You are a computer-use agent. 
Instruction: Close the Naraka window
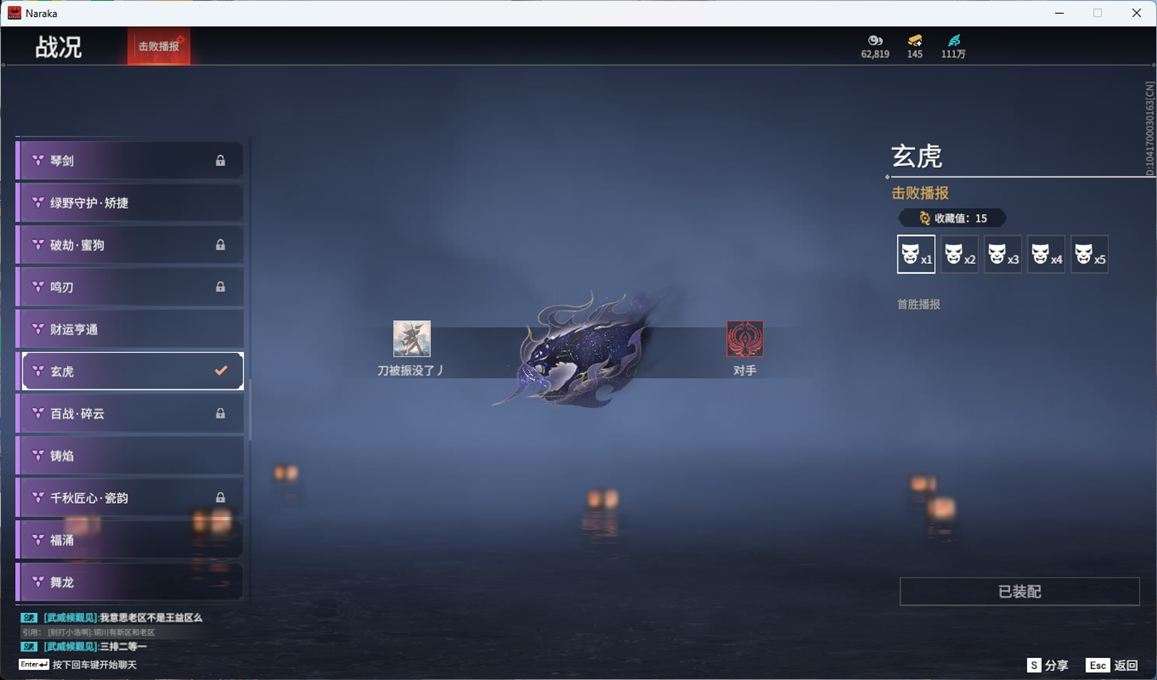(x=1136, y=13)
